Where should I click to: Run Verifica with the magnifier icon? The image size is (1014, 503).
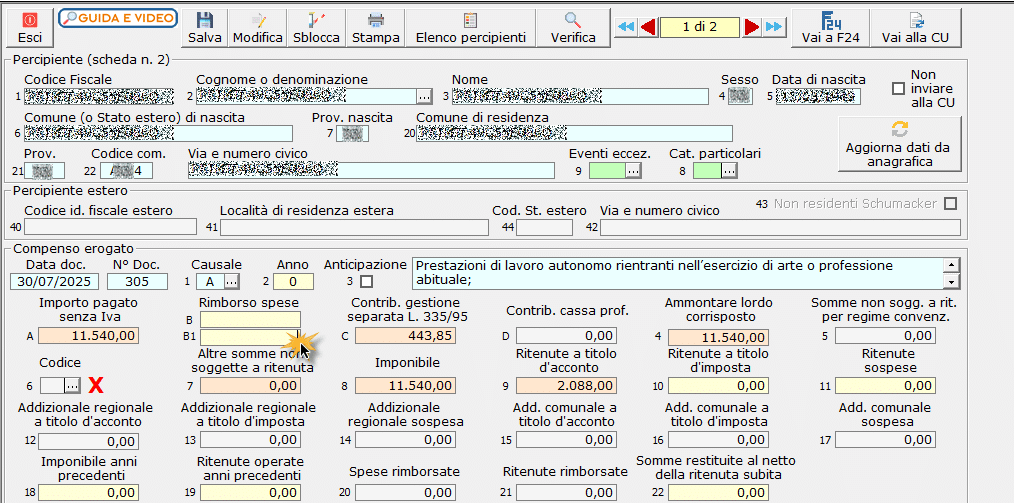(573, 20)
